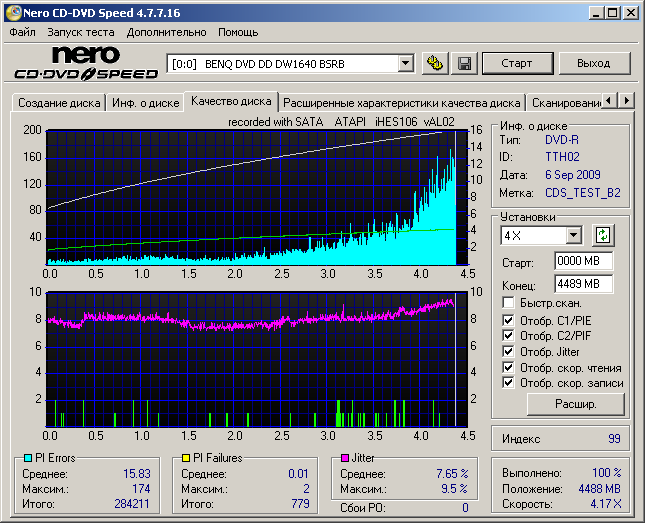Uncheck Отобр. C2/PIF checkbox

(x=508, y=335)
